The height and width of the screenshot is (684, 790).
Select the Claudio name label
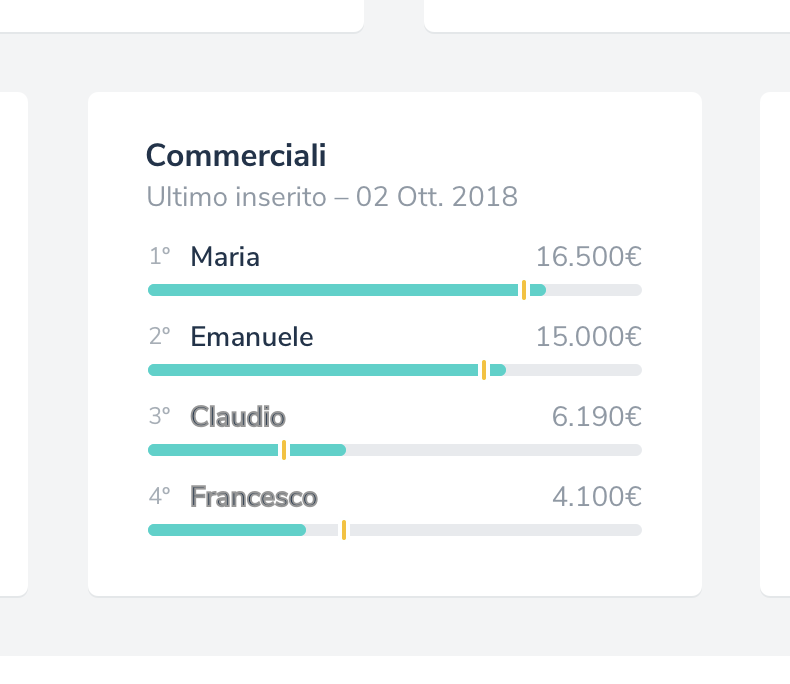tap(238, 417)
